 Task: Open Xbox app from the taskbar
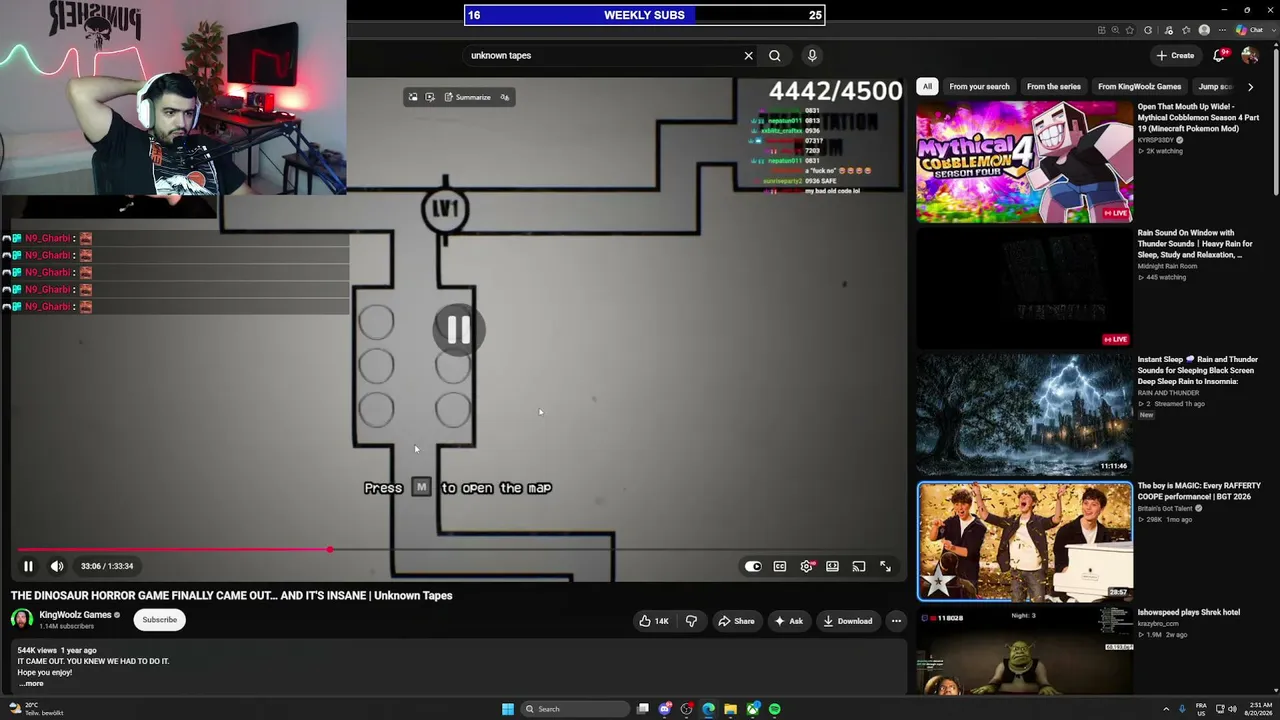[x=753, y=709]
